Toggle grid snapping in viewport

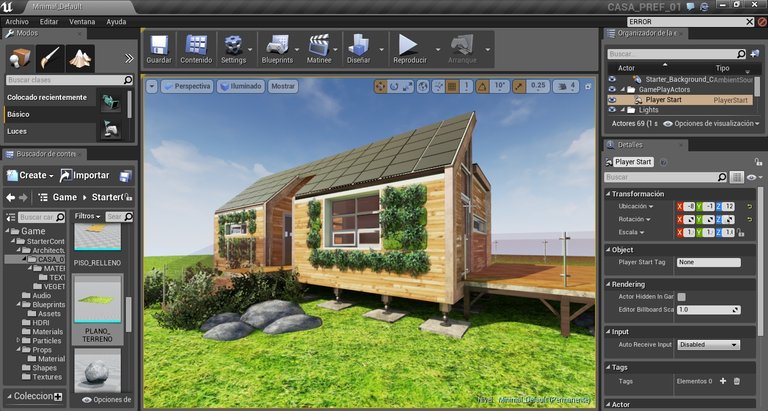tap(452, 87)
